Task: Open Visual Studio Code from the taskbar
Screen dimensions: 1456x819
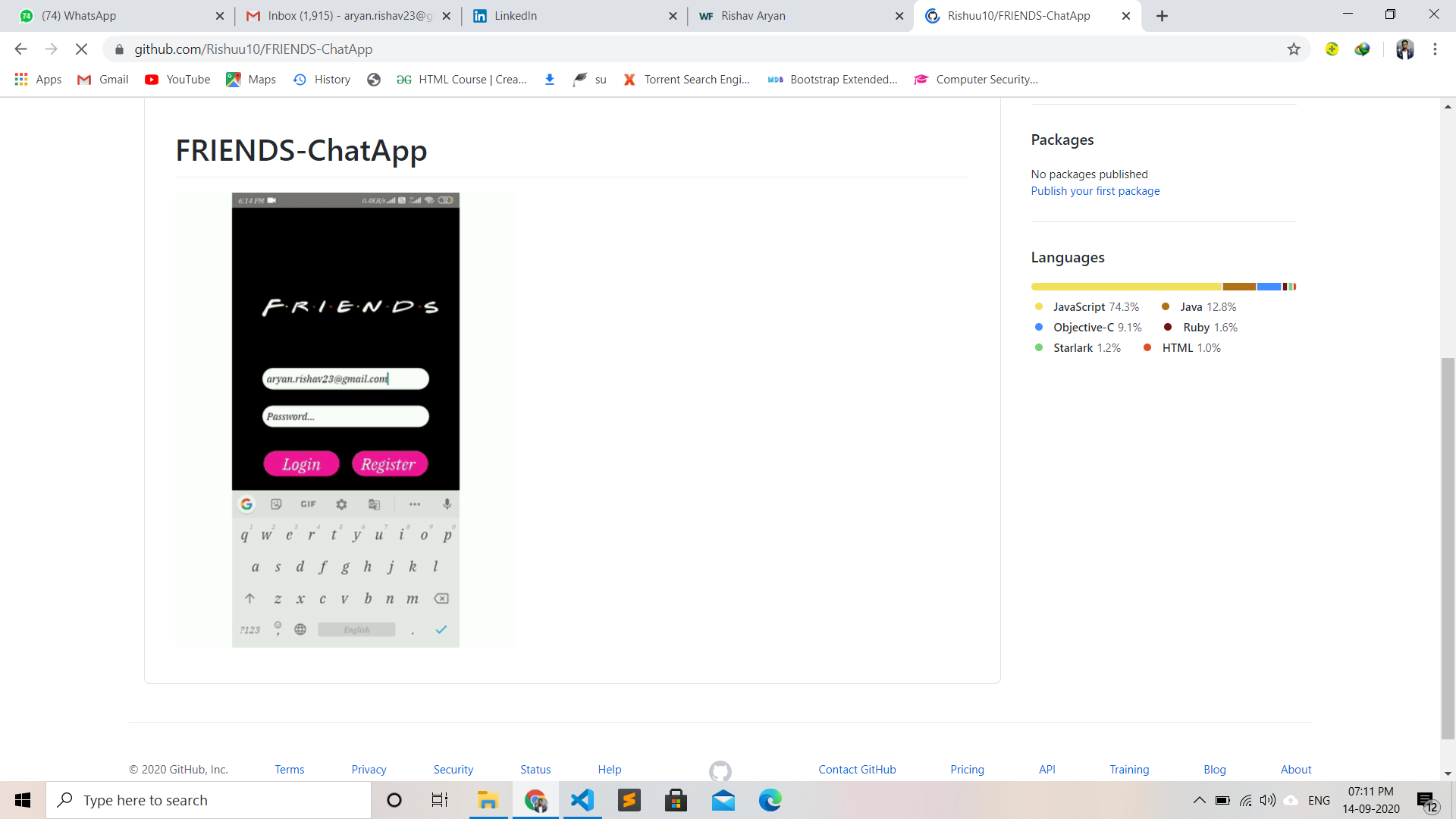Action: 582,800
